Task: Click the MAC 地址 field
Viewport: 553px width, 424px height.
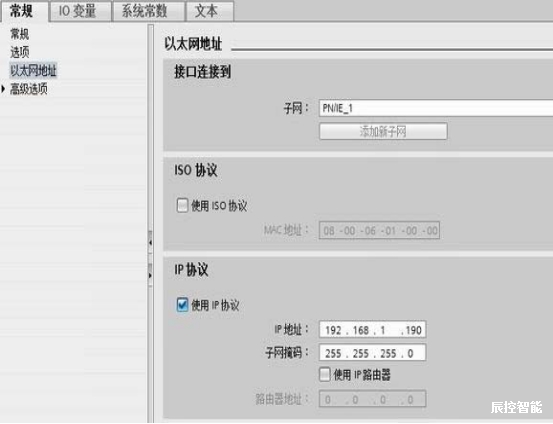Action: [x=379, y=231]
